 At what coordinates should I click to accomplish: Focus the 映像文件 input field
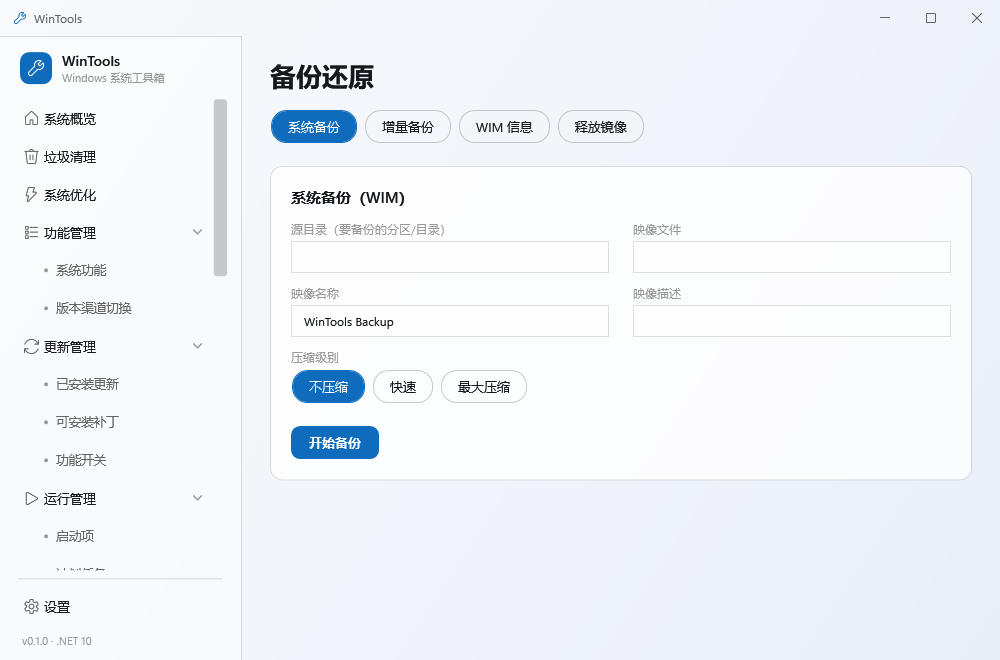791,257
